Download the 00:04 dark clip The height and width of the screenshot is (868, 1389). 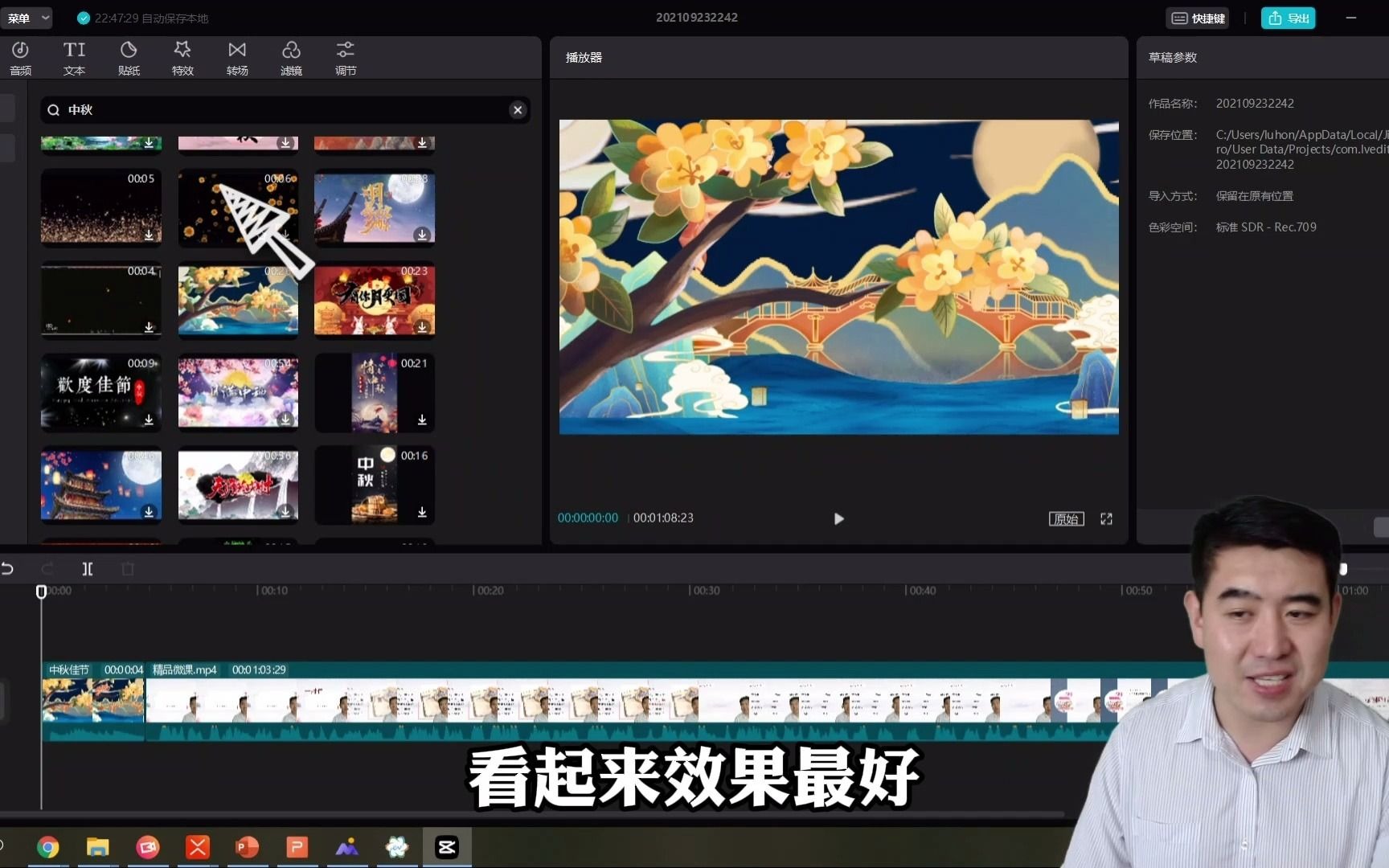149,327
